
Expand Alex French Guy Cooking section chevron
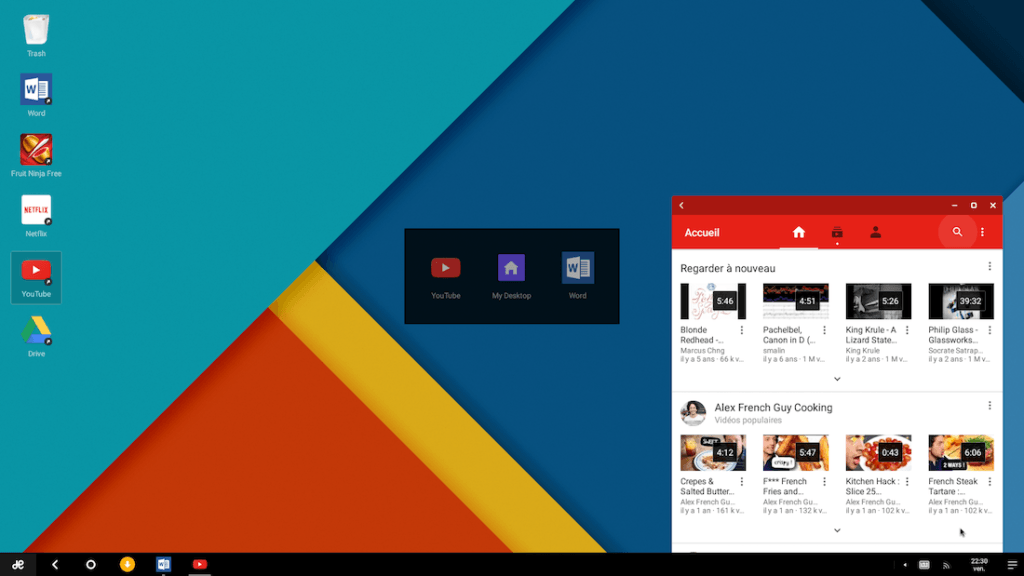(x=837, y=530)
